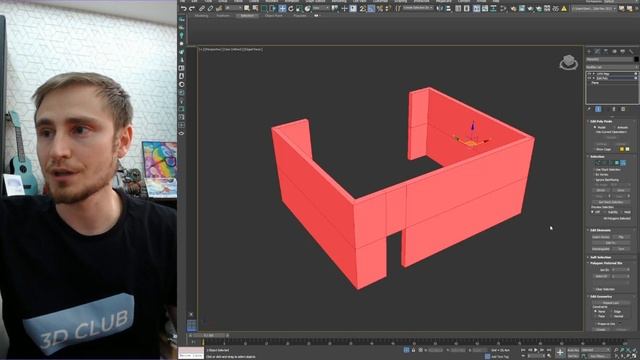
Task: Toggle the Angle Snap icon
Action: pyautogui.click(x=371, y=9)
